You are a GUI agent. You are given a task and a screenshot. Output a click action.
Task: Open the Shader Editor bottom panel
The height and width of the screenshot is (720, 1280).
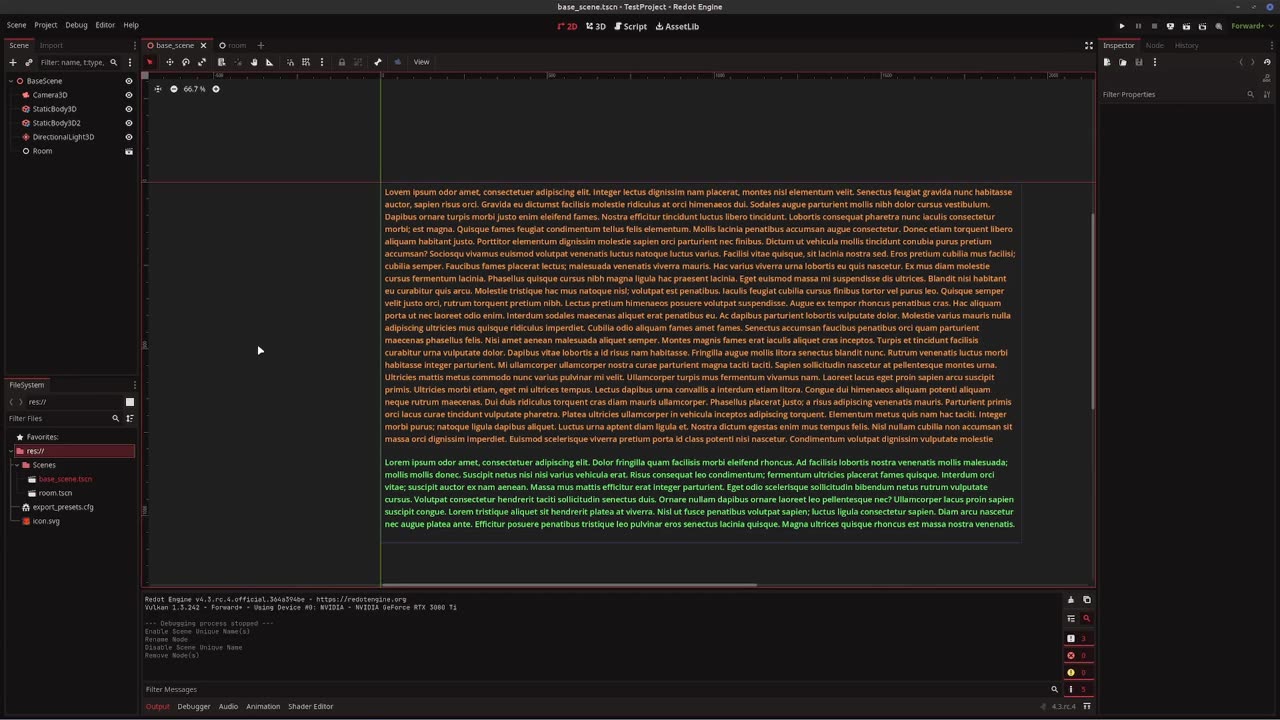311,706
